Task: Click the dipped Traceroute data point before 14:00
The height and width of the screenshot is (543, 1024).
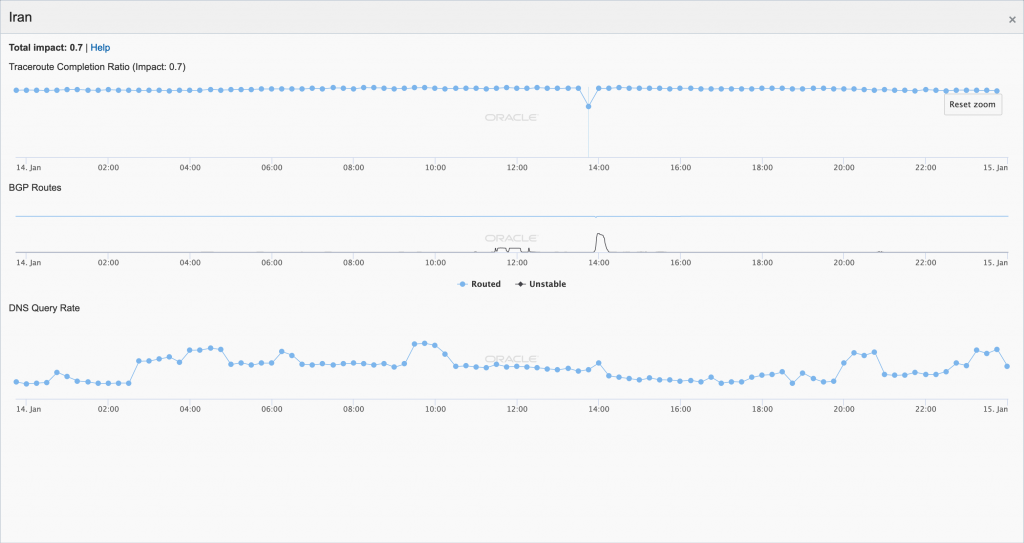Action: pyautogui.click(x=588, y=106)
